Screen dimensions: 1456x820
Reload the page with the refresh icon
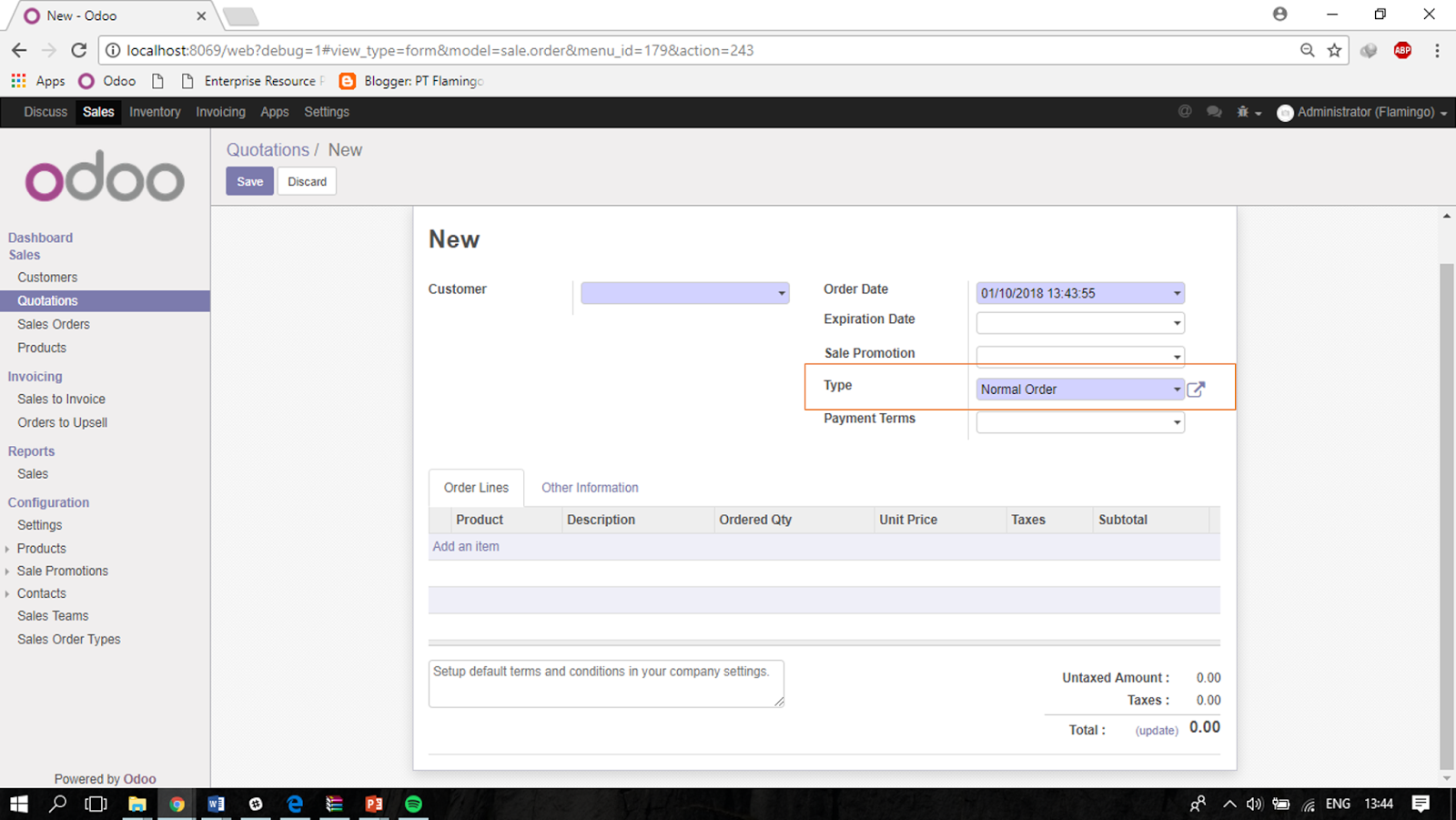[x=79, y=50]
